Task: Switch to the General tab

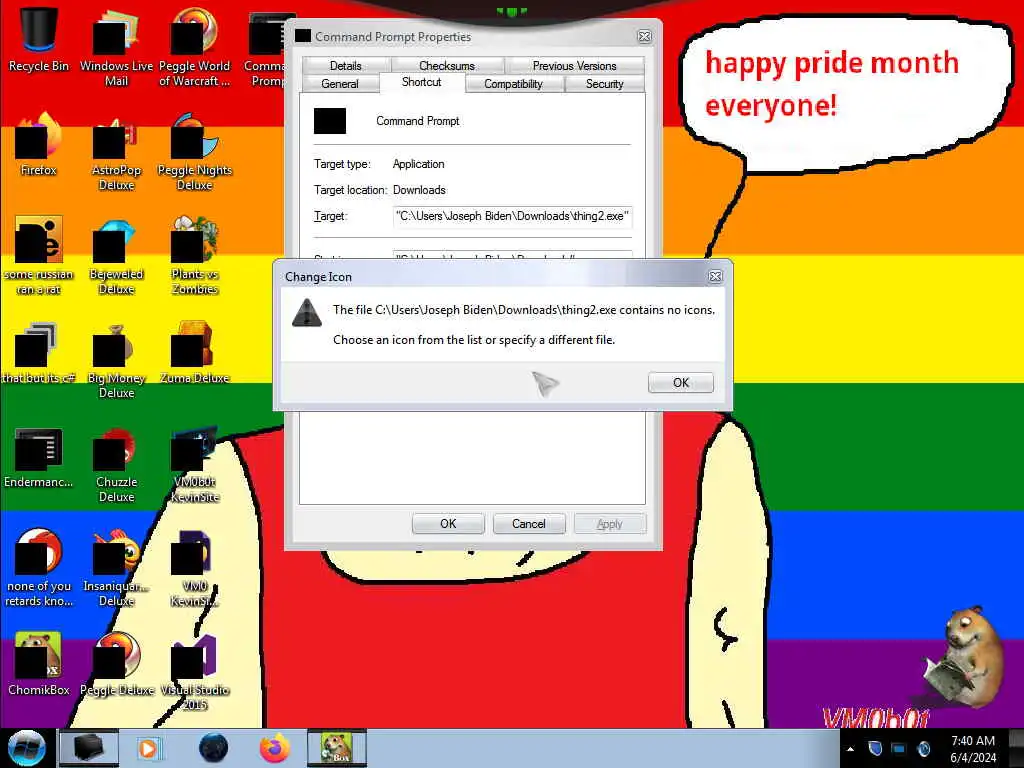Action: coord(340,84)
